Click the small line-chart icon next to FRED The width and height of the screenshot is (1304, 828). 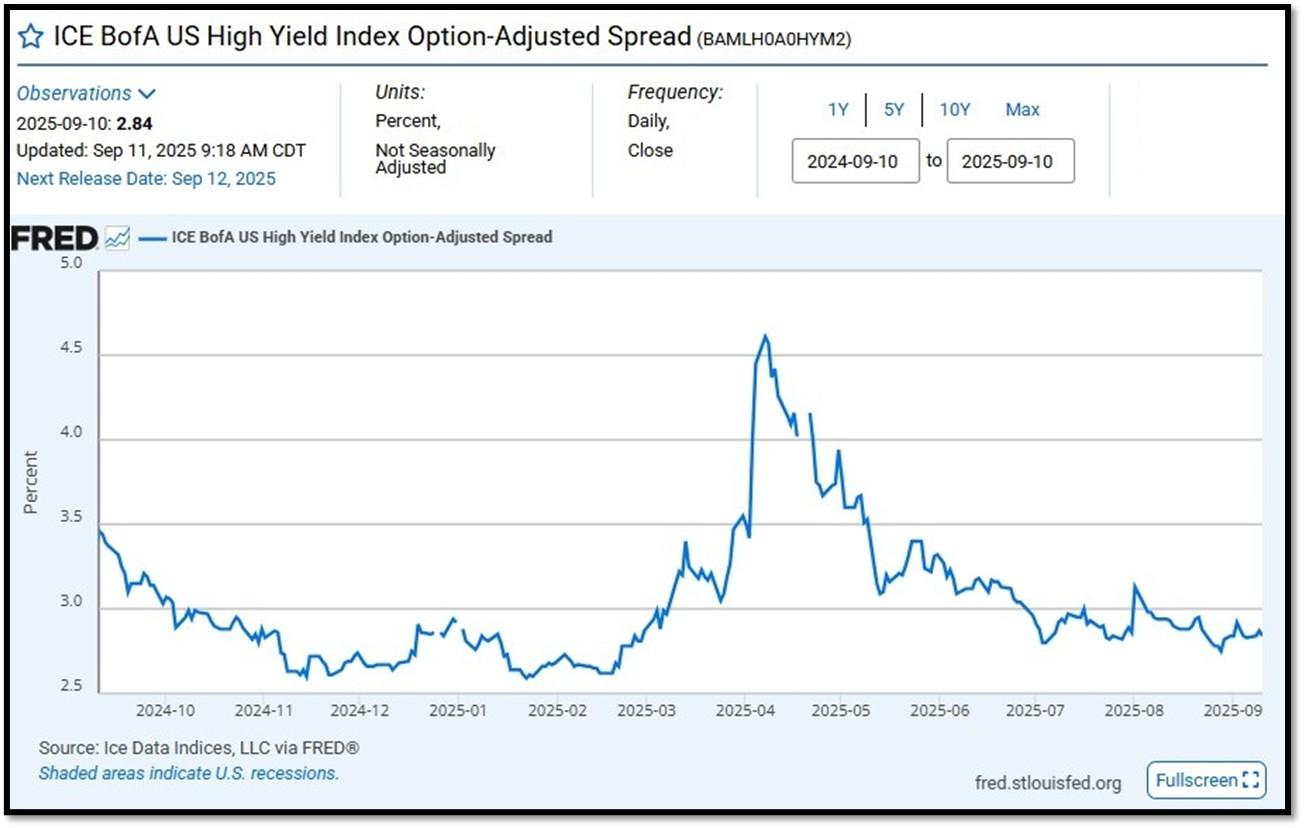[117, 238]
